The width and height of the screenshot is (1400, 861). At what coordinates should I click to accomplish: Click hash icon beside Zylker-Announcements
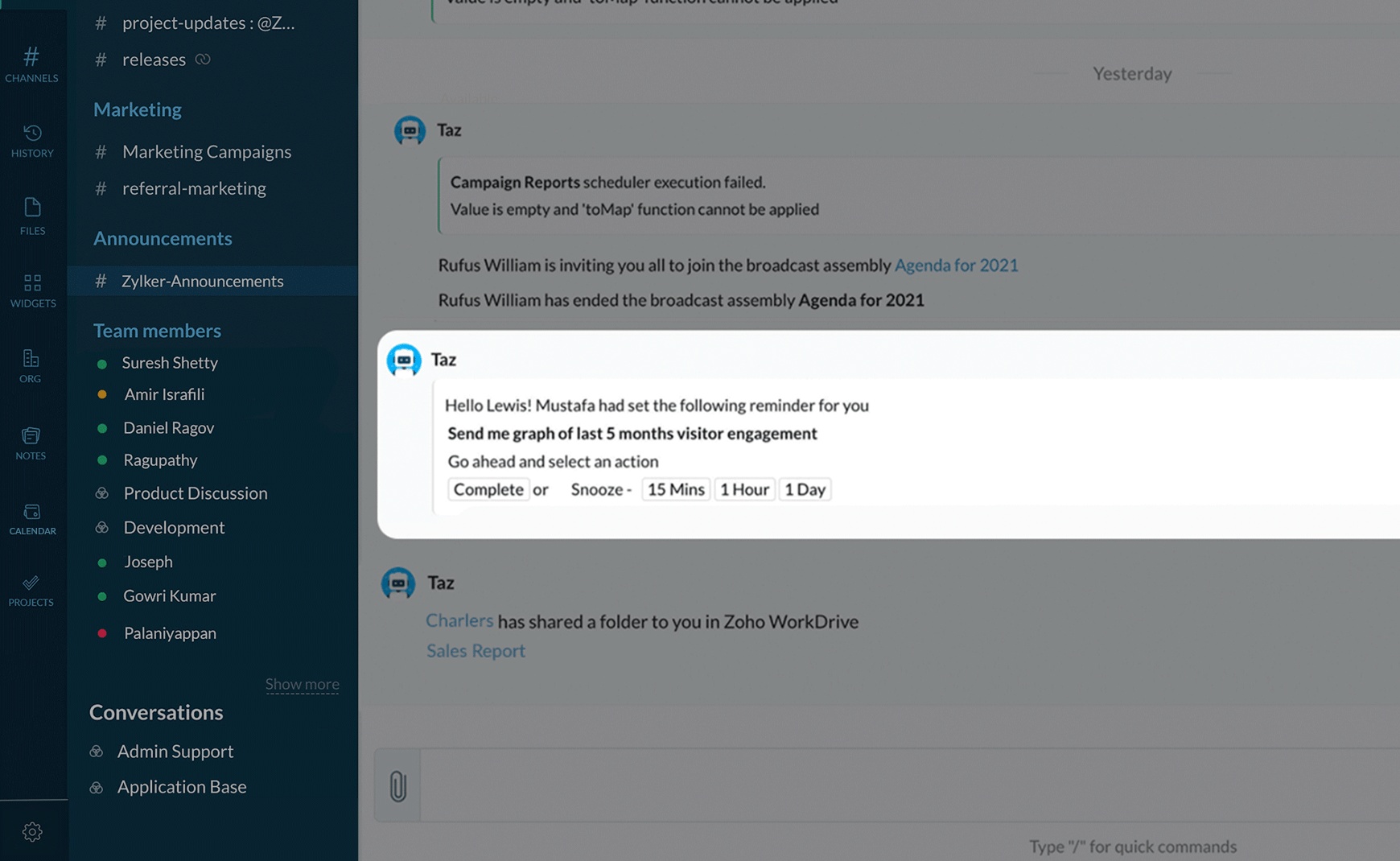click(101, 281)
